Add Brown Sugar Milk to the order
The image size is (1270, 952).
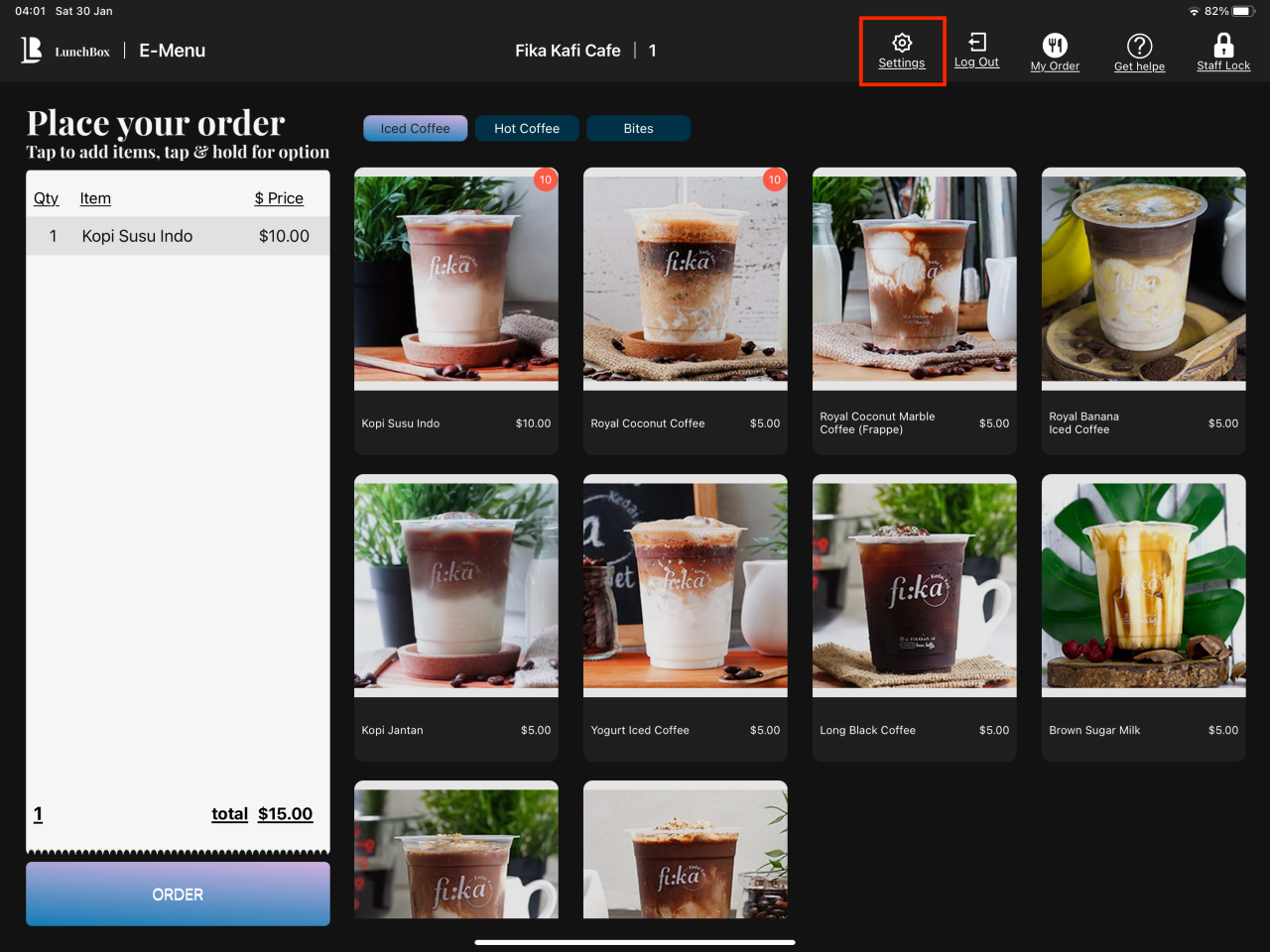(1144, 618)
